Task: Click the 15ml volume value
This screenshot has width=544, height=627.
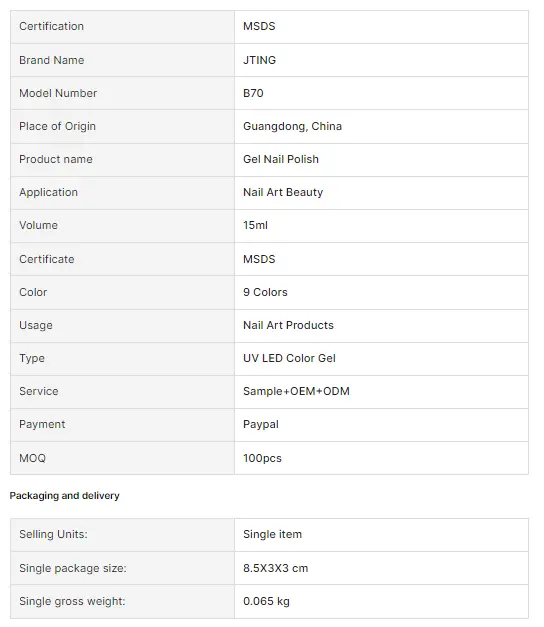Action: pyautogui.click(x=255, y=225)
